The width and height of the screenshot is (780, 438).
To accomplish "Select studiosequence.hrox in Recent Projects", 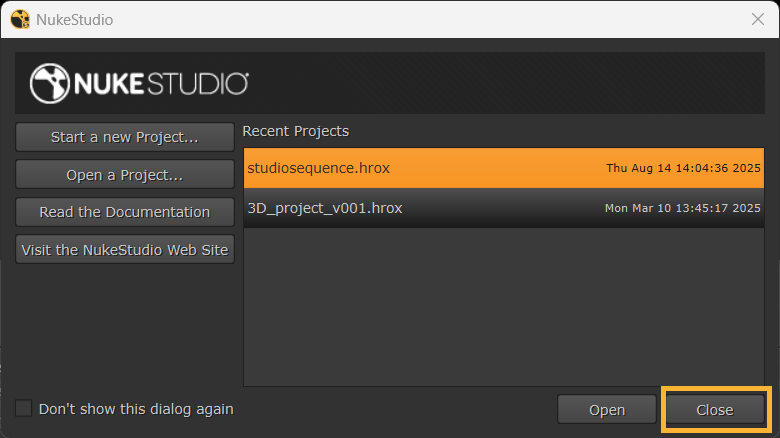I will coord(318,168).
